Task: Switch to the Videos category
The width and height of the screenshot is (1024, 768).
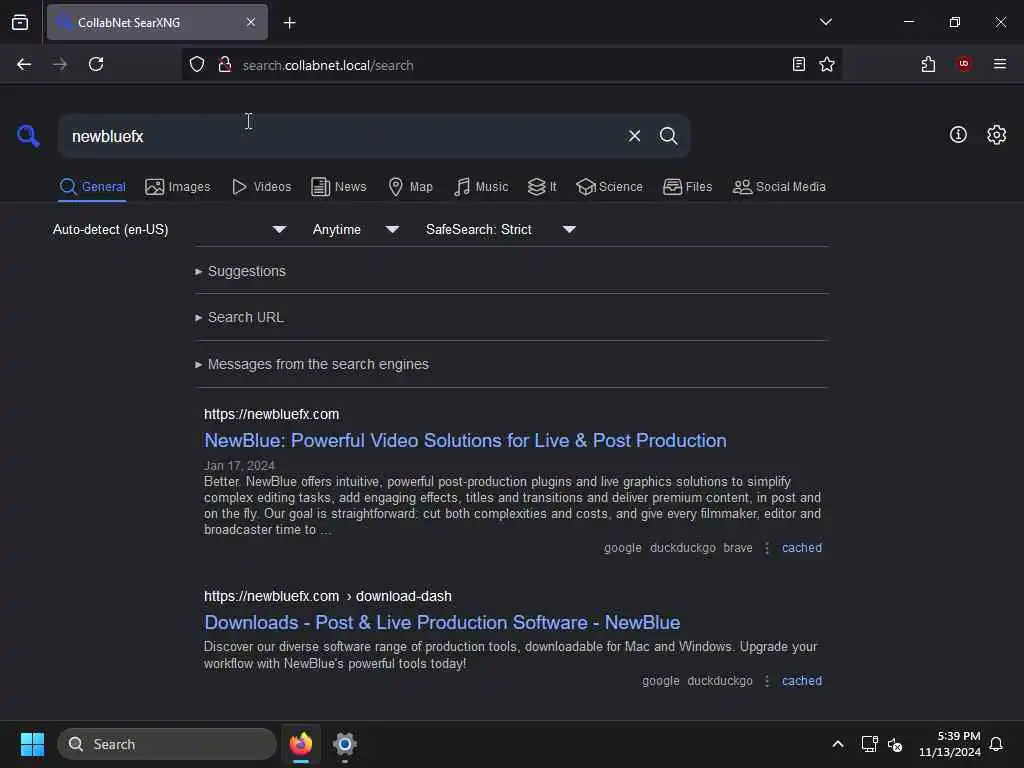Action: pyautogui.click(x=261, y=187)
